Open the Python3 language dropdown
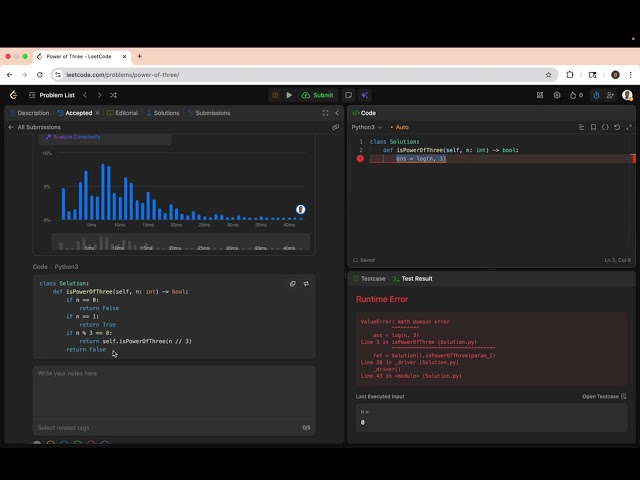This screenshot has width=640, height=480. click(367, 127)
